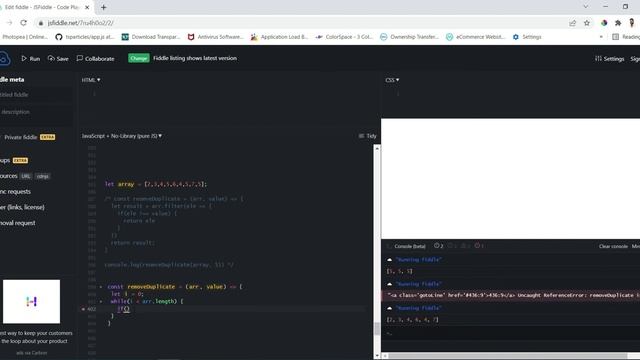640x360 pixels.
Task: Click the cdnjs tag under Resources
Action: (42, 176)
